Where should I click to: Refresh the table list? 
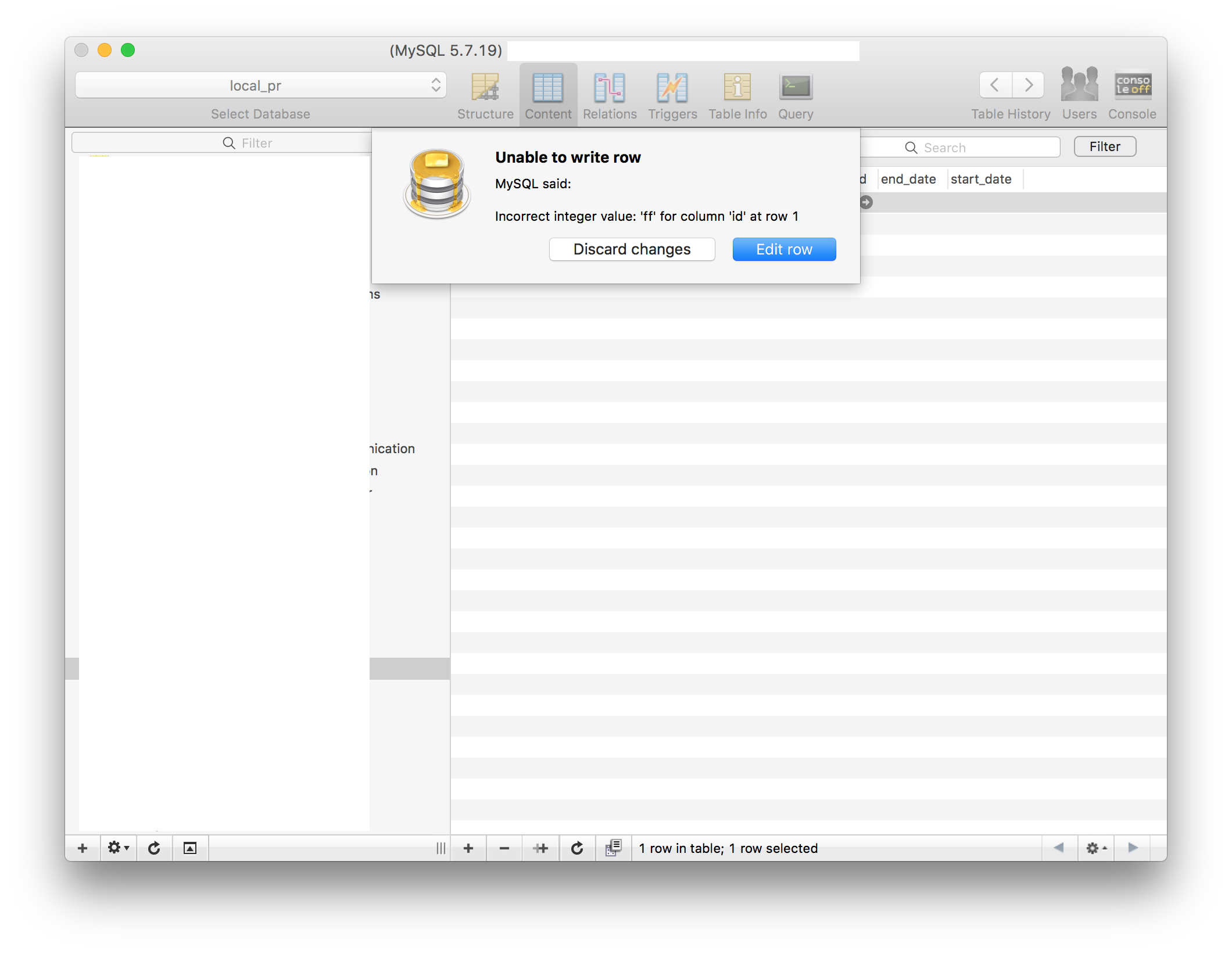pos(154,848)
